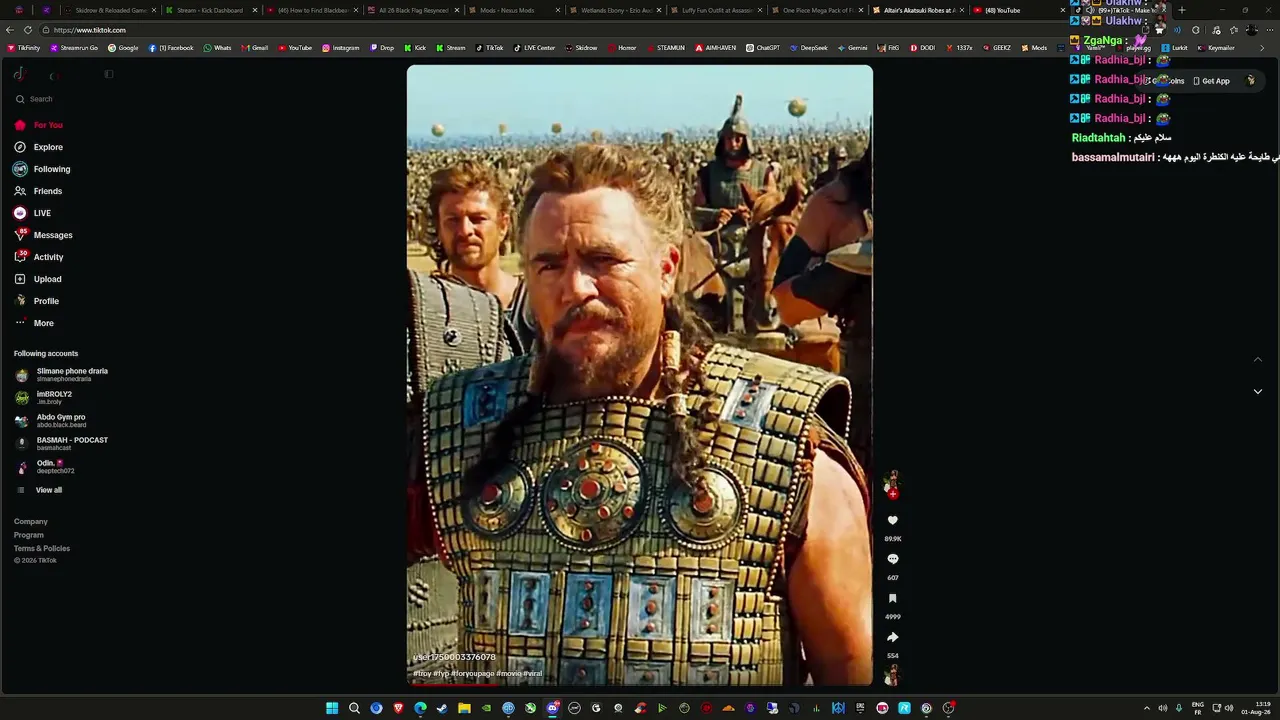Open the DeepSeek bookmark
Viewport: 1280px width, 720px height.
click(x=808, y=48)
